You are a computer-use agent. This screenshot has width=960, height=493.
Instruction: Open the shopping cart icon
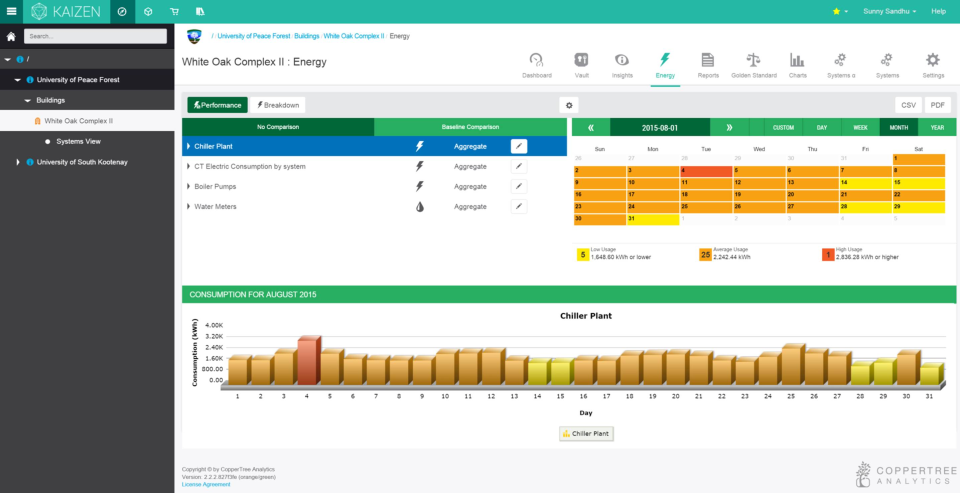(x=174, y=12)
